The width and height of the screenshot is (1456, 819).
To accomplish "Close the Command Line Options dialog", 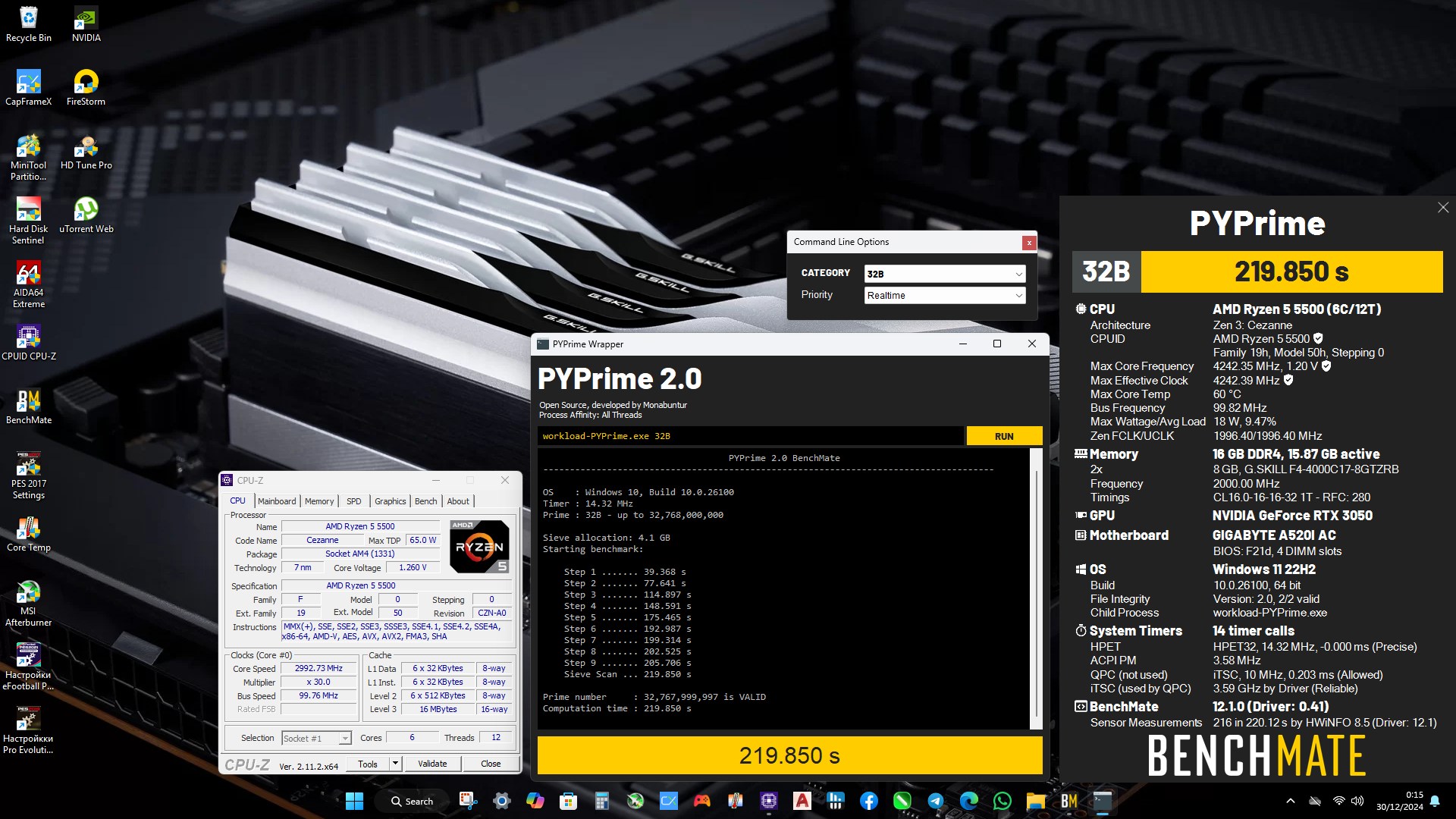I will [x=1029, y=243].
